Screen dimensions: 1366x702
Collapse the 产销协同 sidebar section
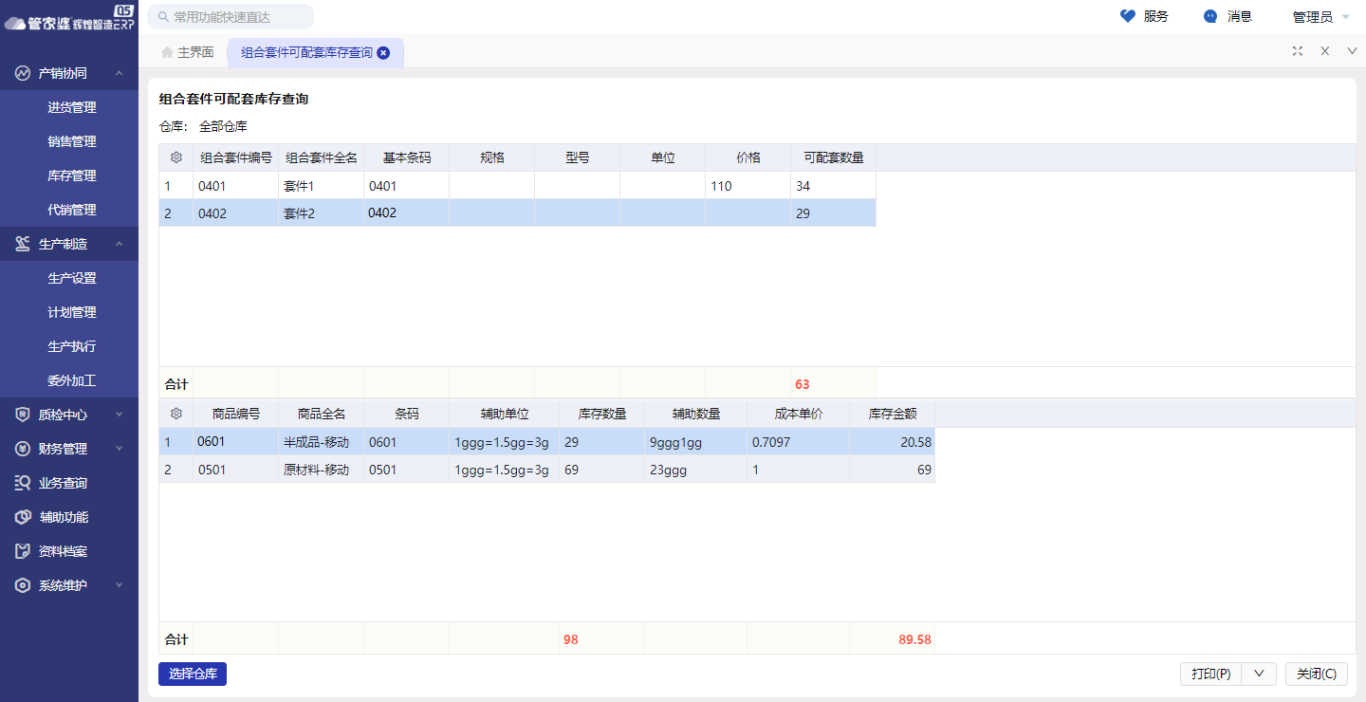coord(119,73)
